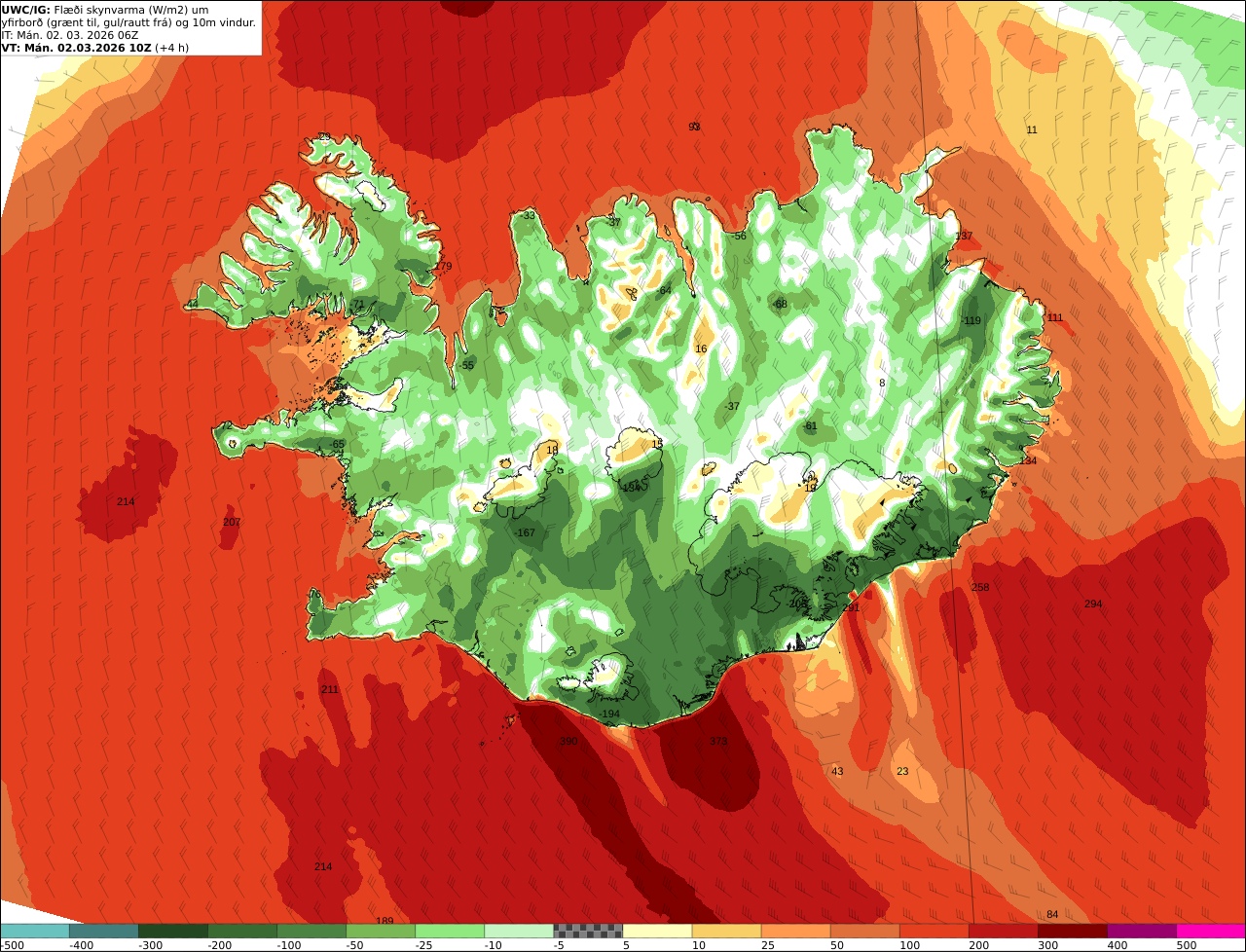Click the map value '189' above the legend
Viewport: 1246px width, 952px height.
tap(385, 922)
